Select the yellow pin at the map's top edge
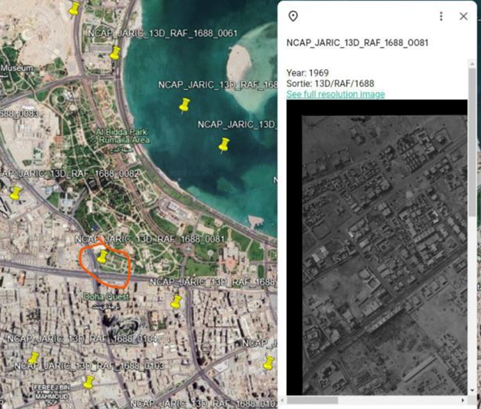This screenshot has width=481, height=409. 74,8
